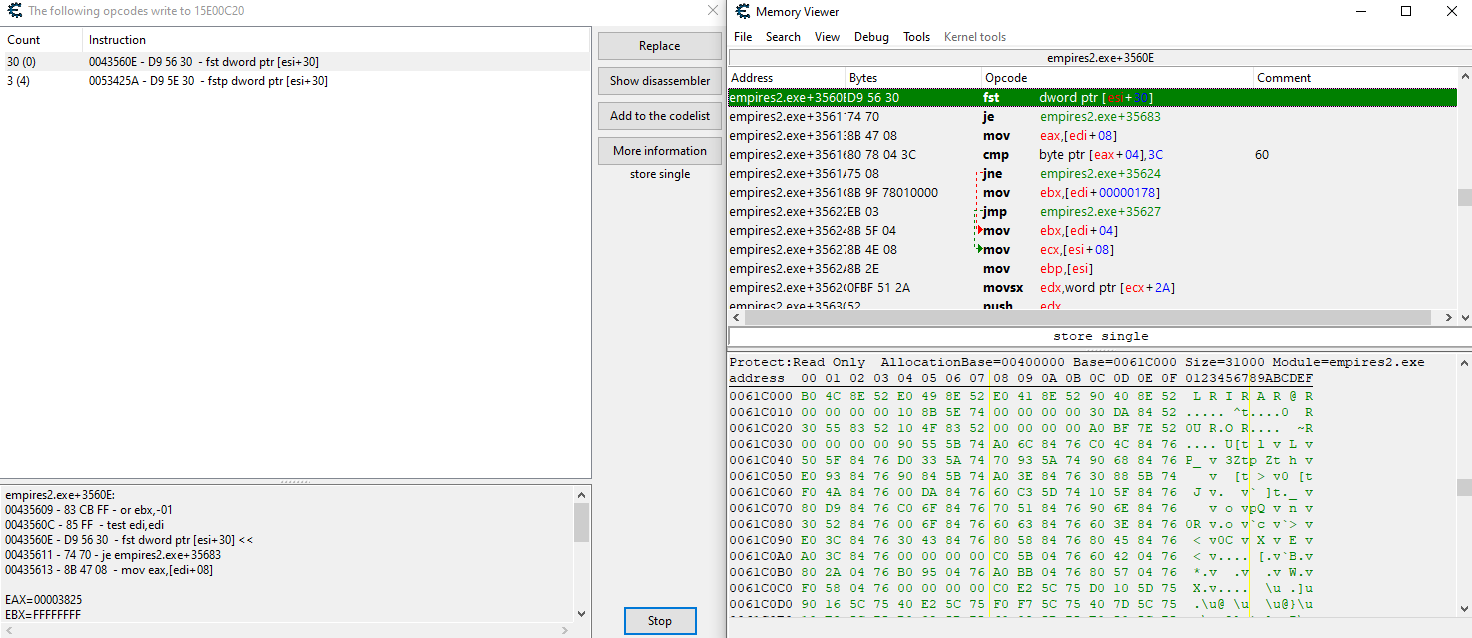Select the je empires2.exe+35683 disassembler row
Viewport: 1472px width, 638px height.
(x=1092, y=117)
